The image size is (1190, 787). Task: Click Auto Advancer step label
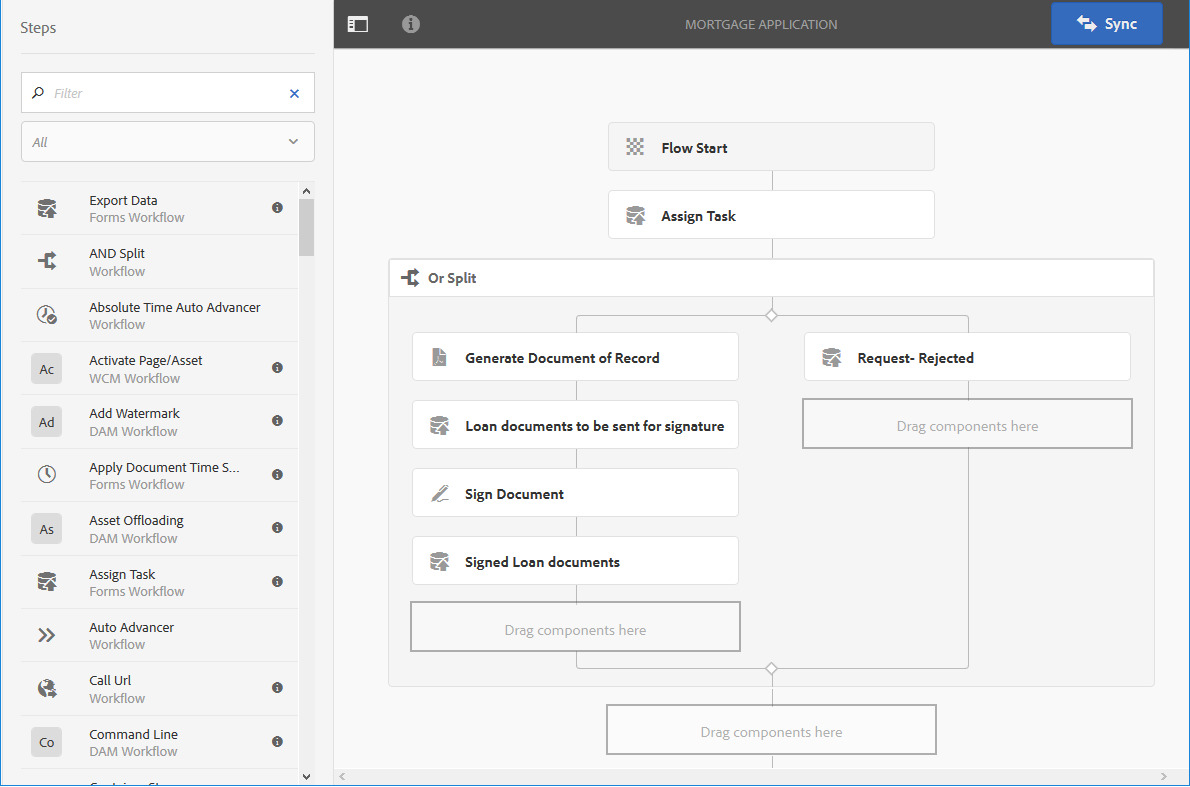coord(131,628)
